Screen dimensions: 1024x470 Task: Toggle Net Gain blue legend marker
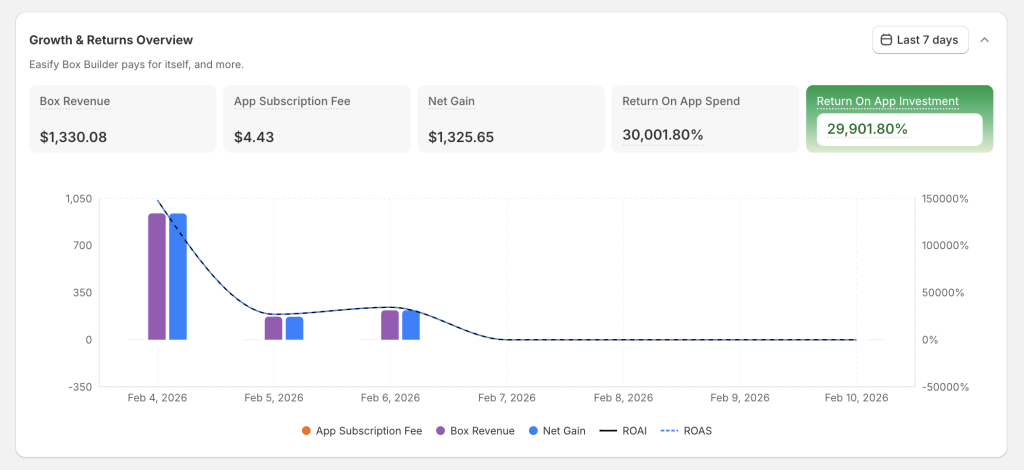click(533, 431)
